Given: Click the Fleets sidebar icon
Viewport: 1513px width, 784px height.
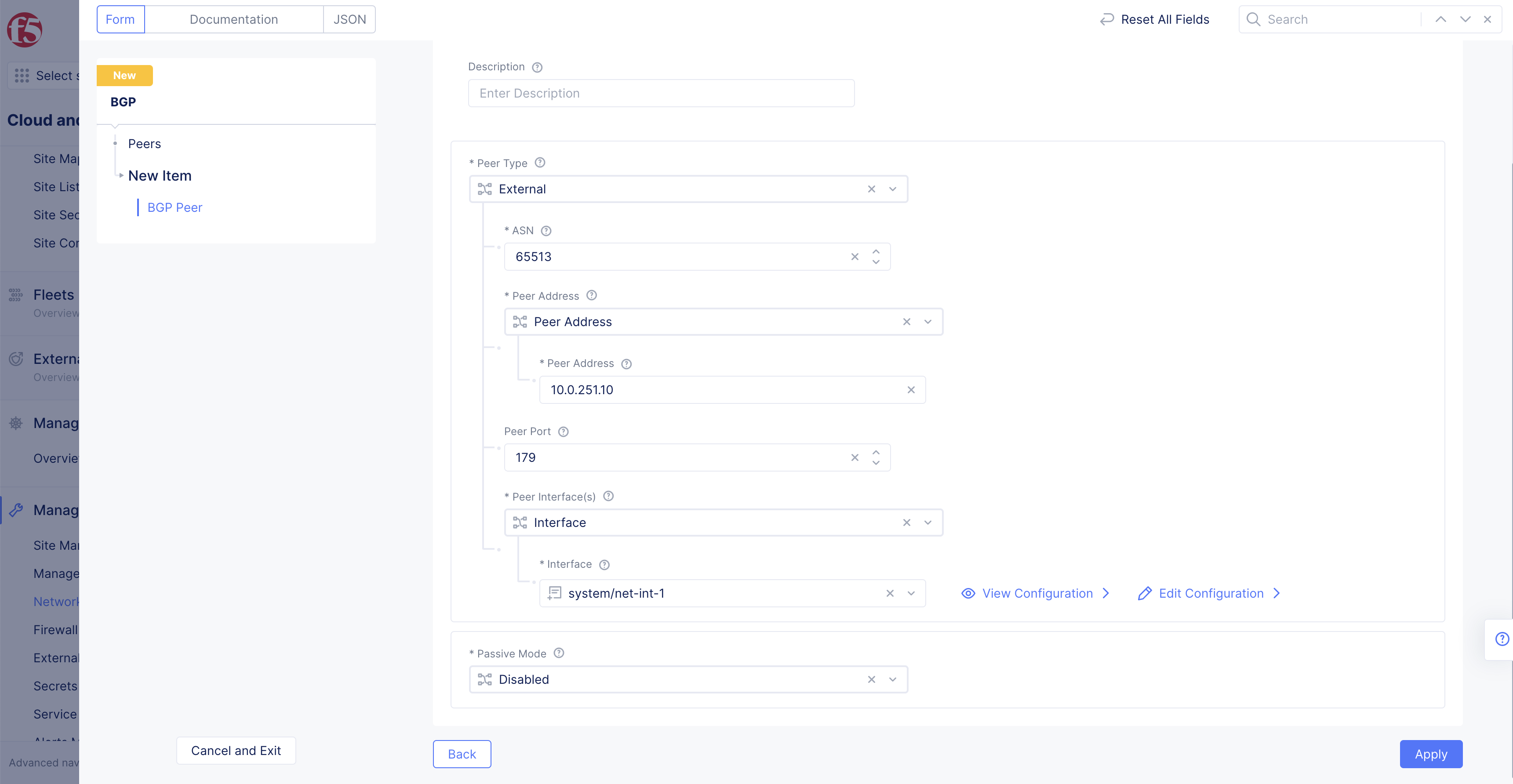Looking at the screenshot, I should pos(16,295).
